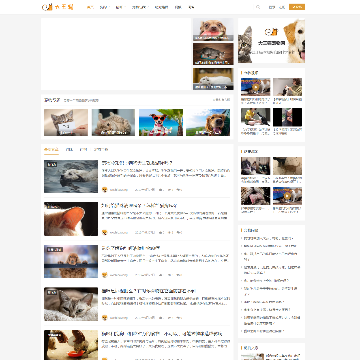Screen dimensions: 360x360
Task: Open the brown poodle article headline
Action: (131, 248)
